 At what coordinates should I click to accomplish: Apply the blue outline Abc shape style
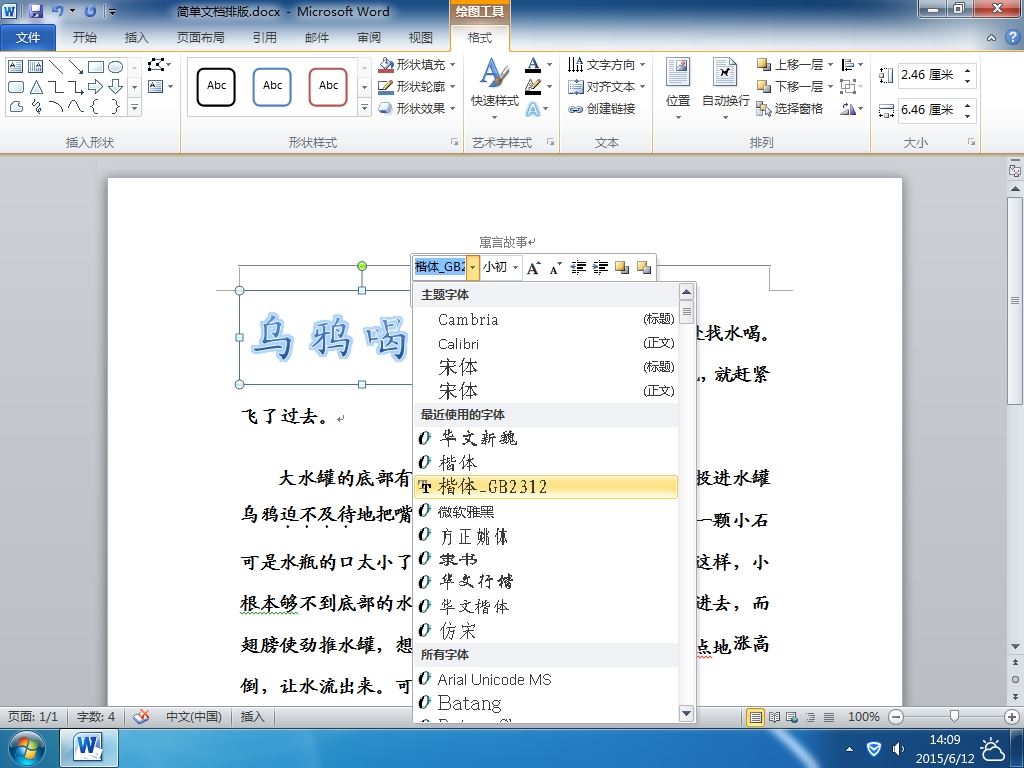pyautogui.click(x=272, y=86)
